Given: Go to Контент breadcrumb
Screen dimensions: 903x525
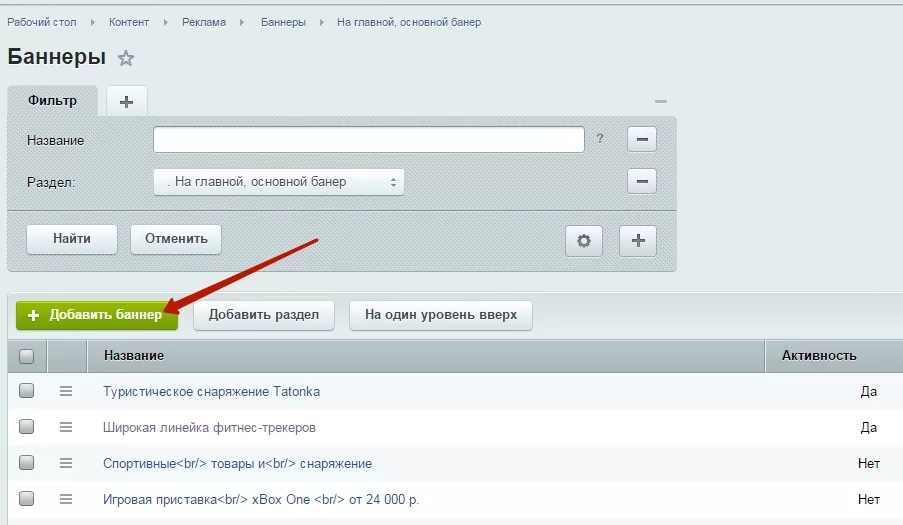Looking at the screenshot, I should pyautogui.click(x=129, y=22).
